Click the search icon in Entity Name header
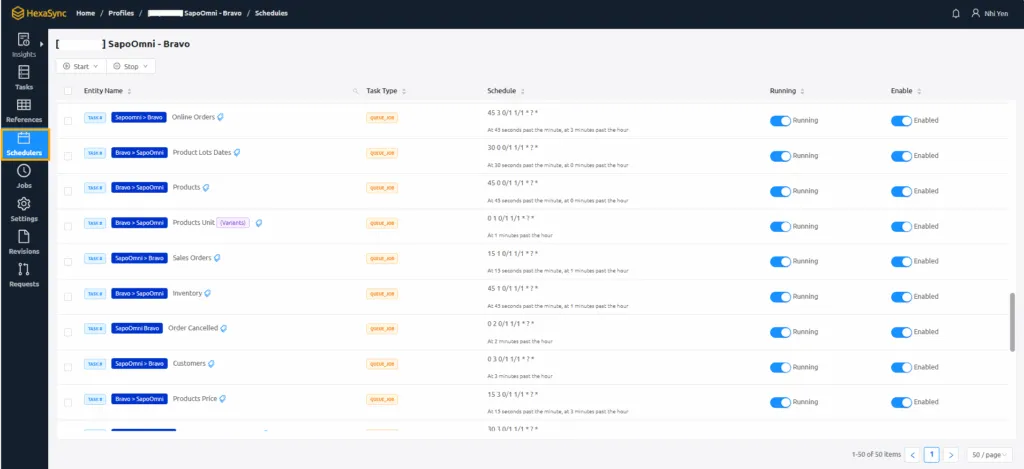This screenshot has width=1024, height=469. 355,91
